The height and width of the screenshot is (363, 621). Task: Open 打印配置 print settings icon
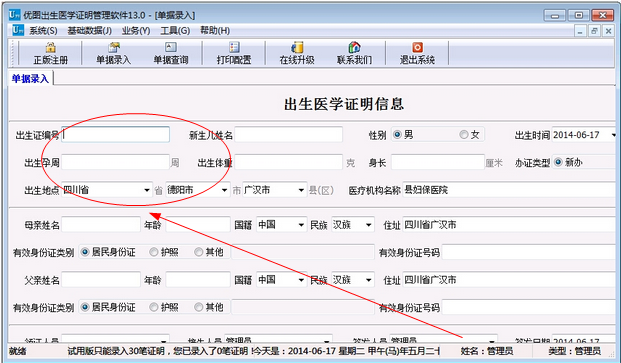(234, 48)
